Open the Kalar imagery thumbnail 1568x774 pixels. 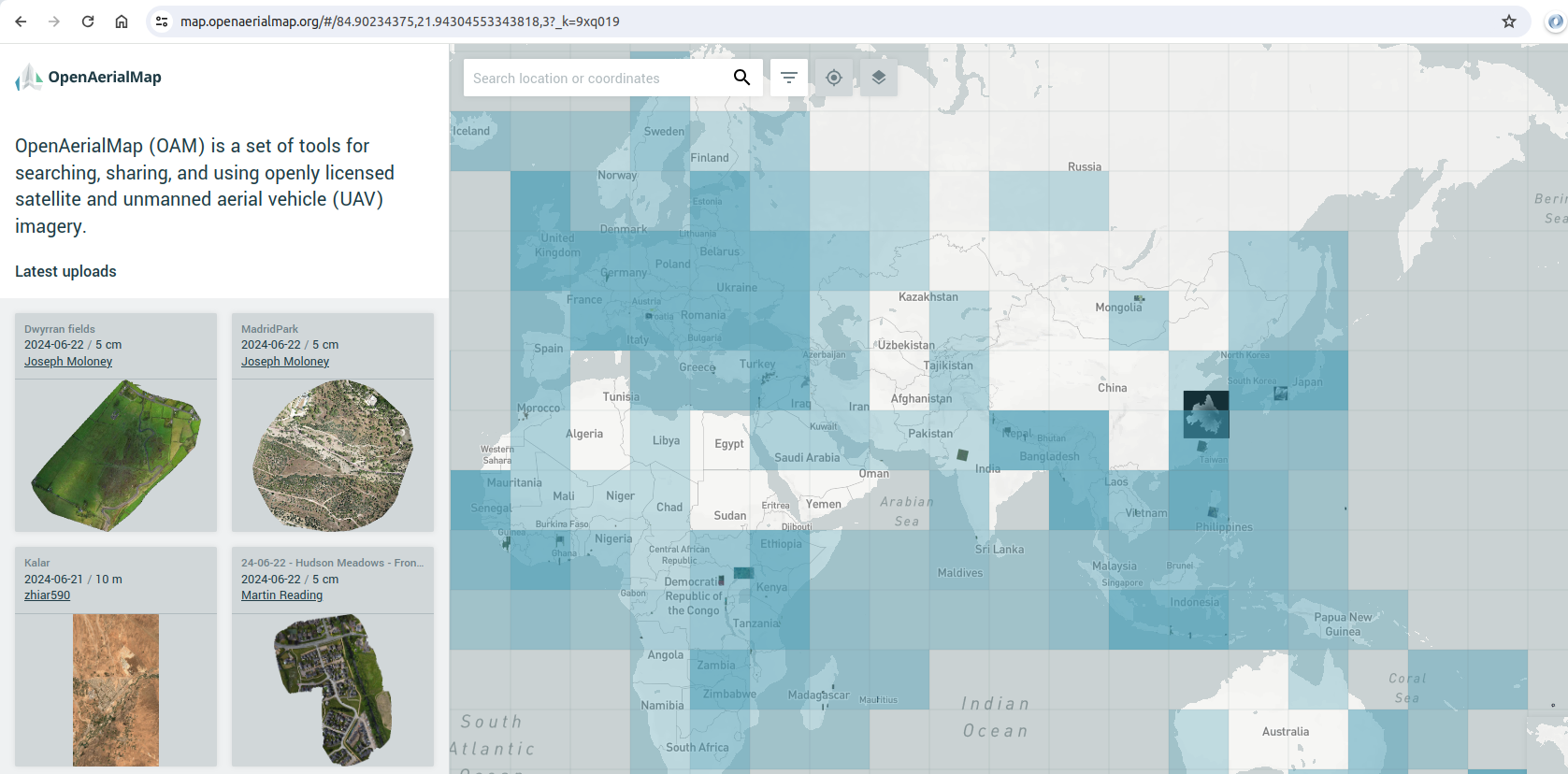pos(116,690)
